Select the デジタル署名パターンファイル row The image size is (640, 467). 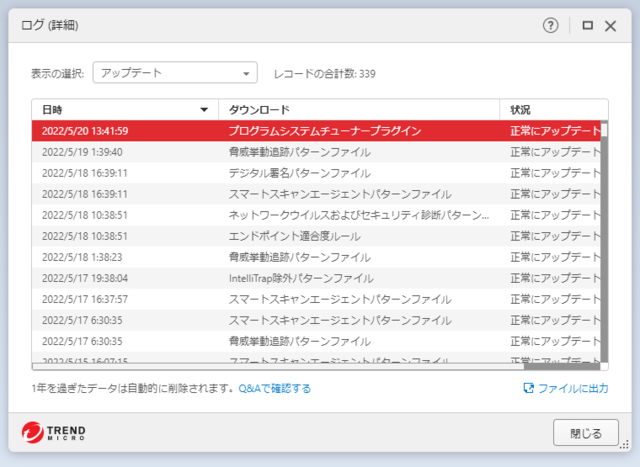point(316,173)
